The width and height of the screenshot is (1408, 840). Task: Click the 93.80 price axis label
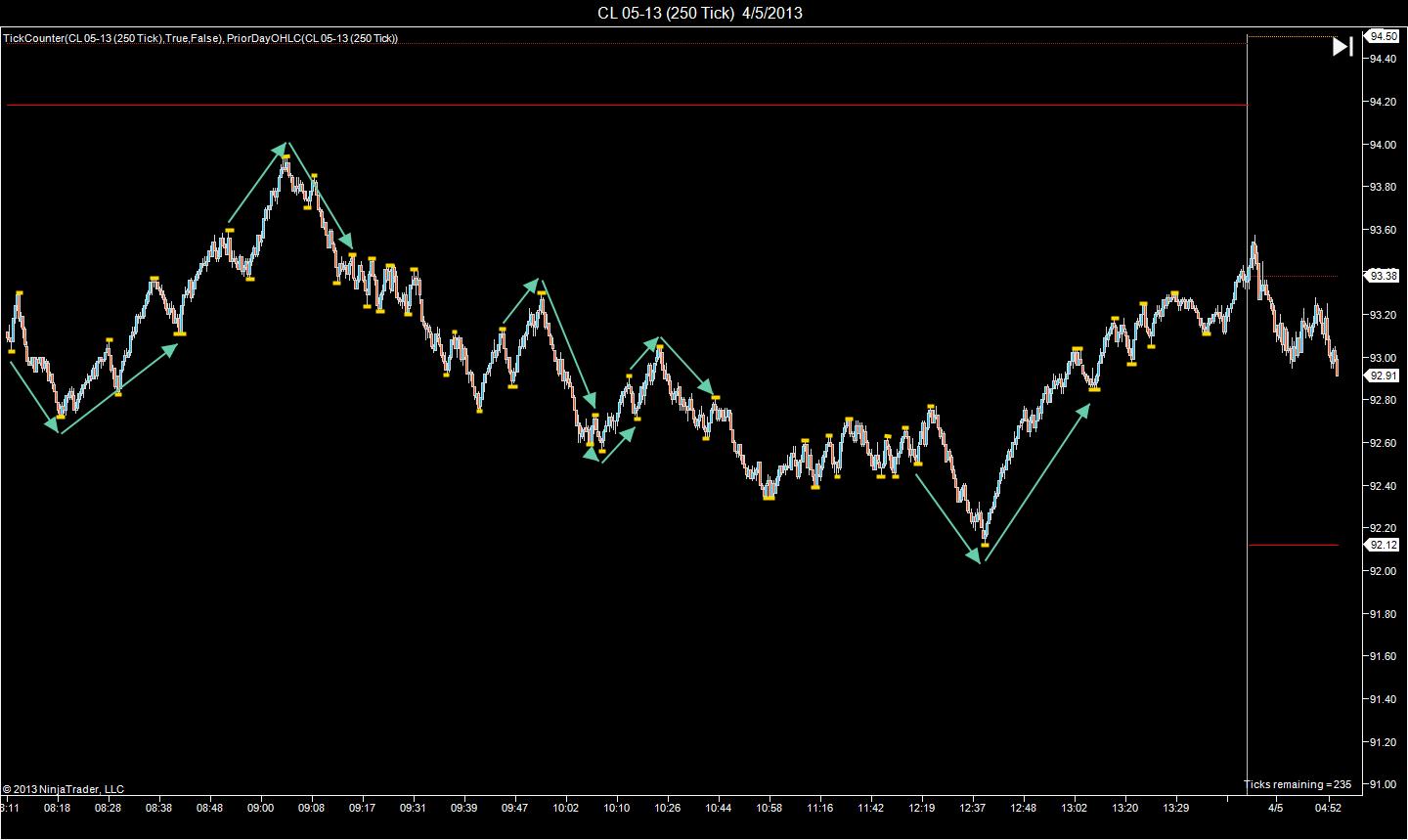coord(1383,188)
